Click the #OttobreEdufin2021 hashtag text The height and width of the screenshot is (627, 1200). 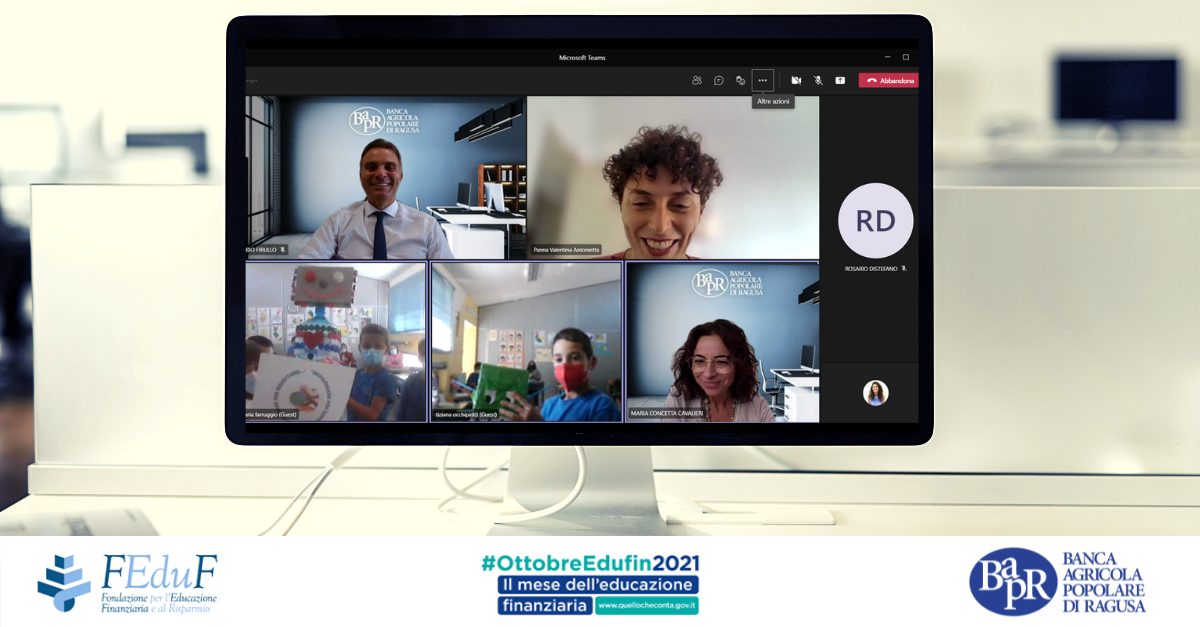(590, 562)
